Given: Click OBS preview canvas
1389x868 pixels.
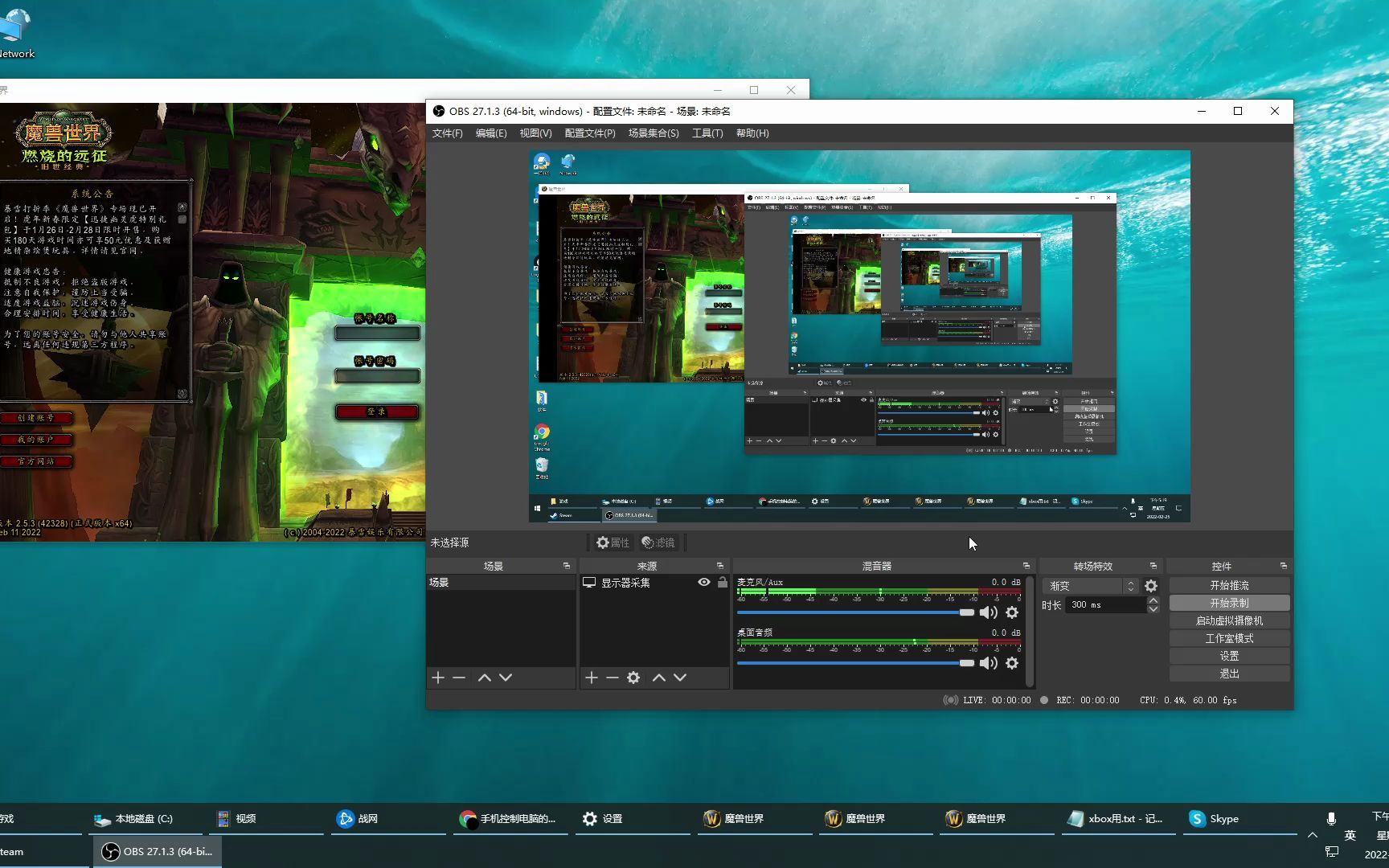Looking at the screenshot, I should coord(859,336).
